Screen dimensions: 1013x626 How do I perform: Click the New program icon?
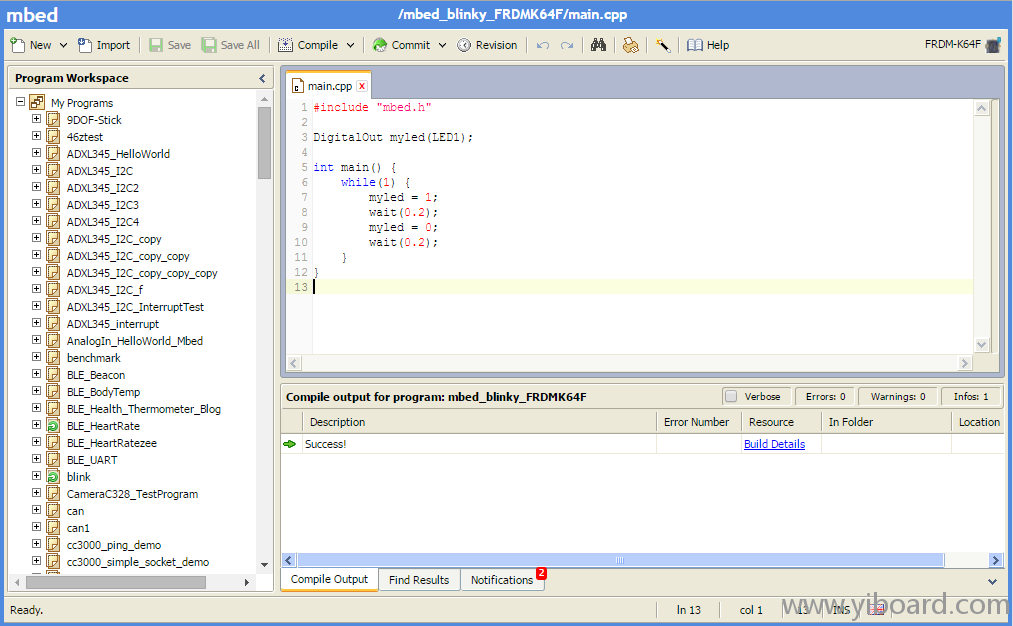point(17,45)
